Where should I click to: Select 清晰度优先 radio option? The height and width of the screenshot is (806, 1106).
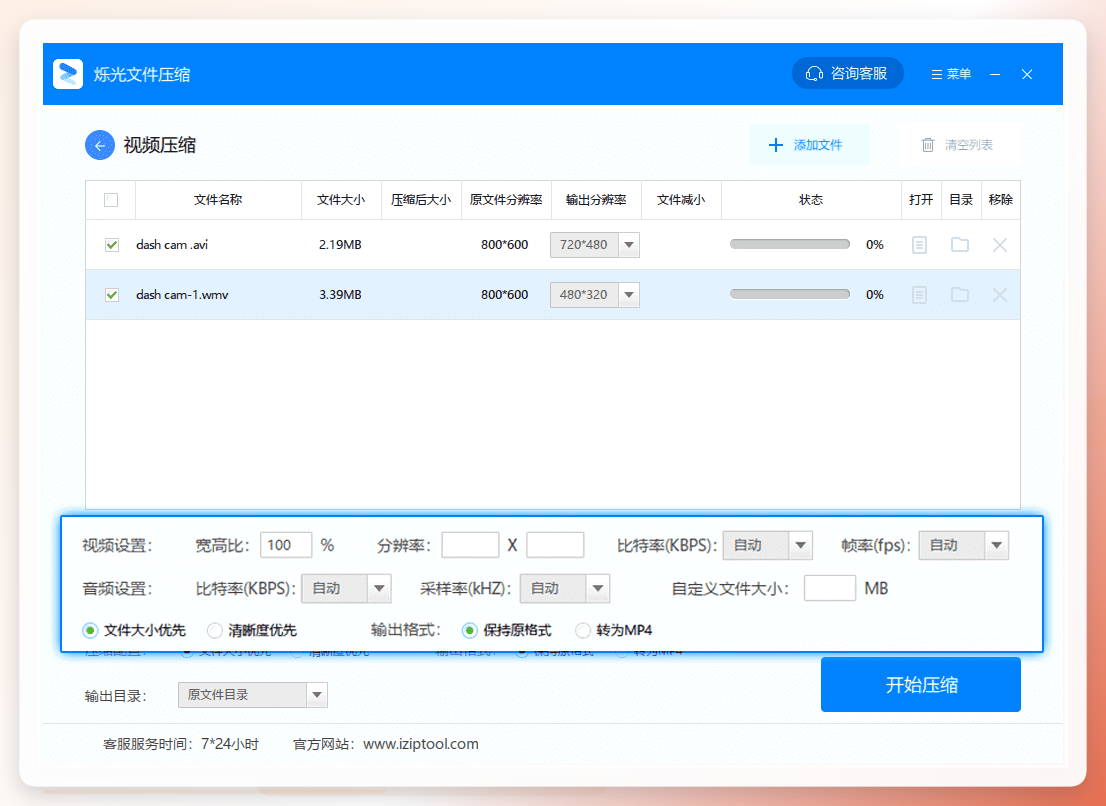[252, 630]
